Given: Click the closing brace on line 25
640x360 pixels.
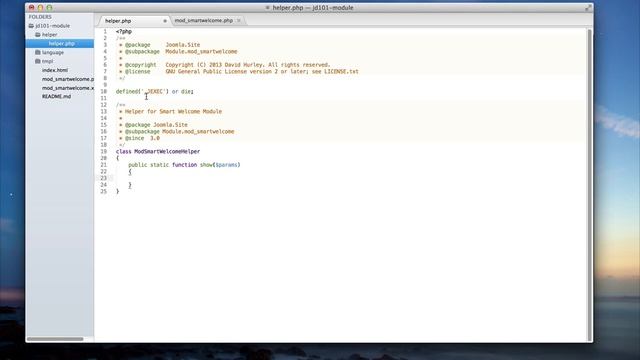Looking at the screenshot, I should point(118,191).
